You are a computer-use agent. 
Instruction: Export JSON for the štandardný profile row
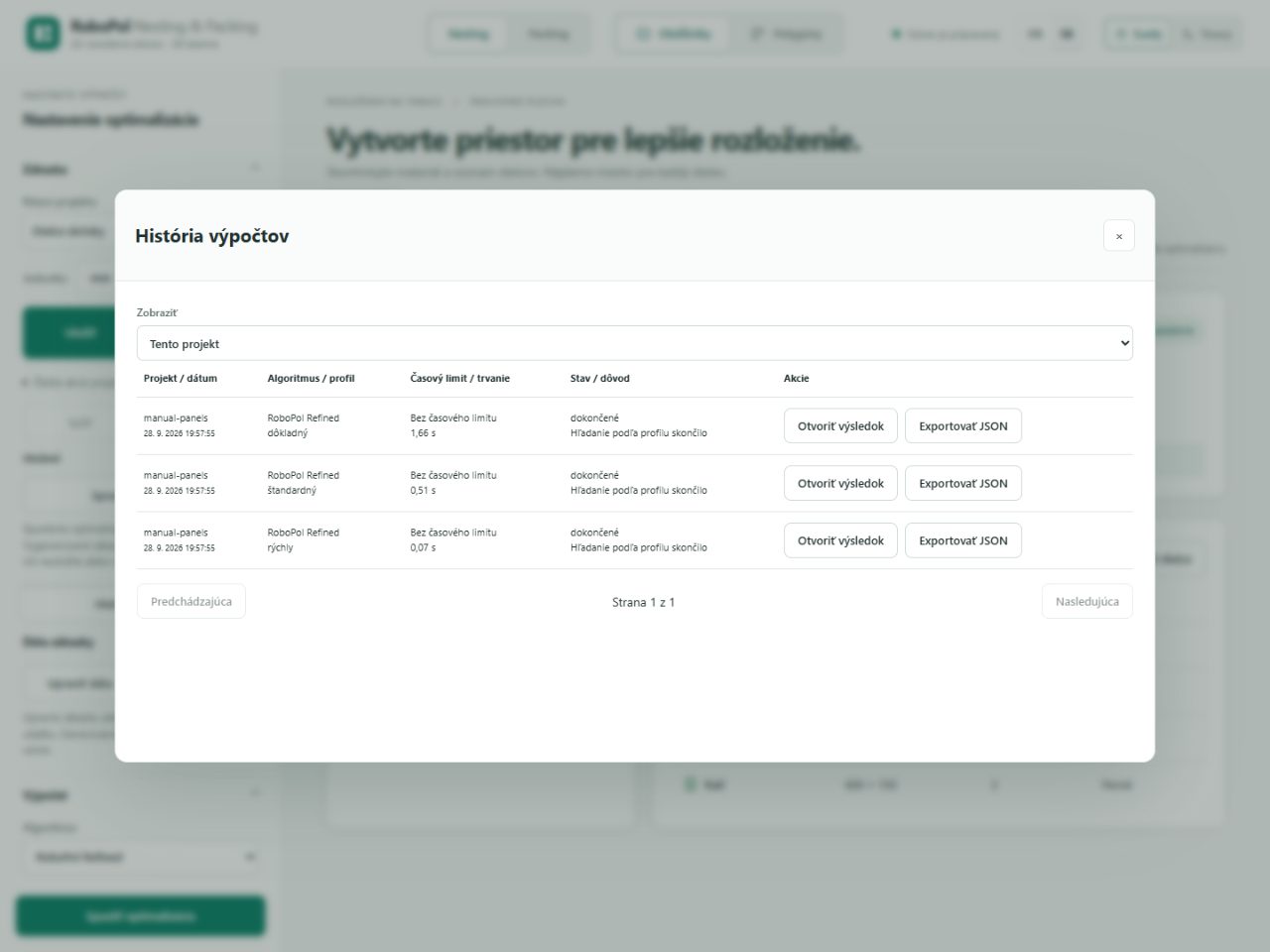tap(962, 484)
